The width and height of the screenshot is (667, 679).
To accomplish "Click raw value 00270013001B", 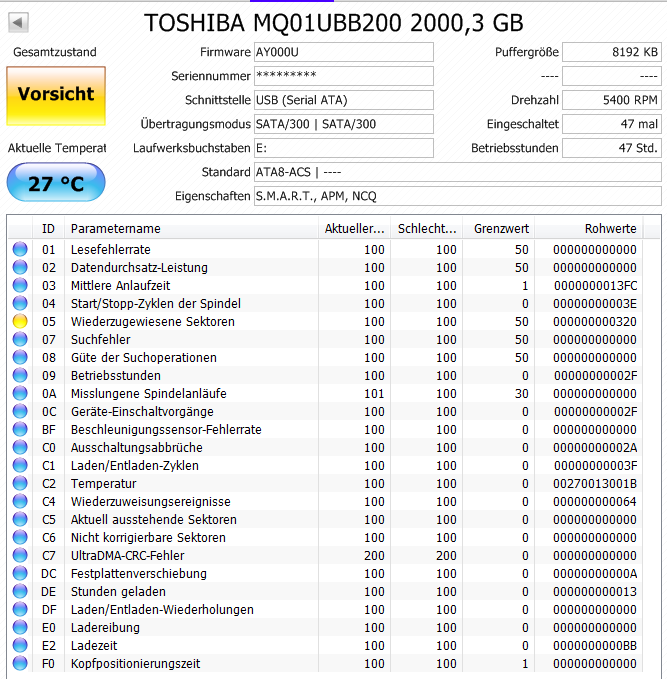I will coord(595,484).
